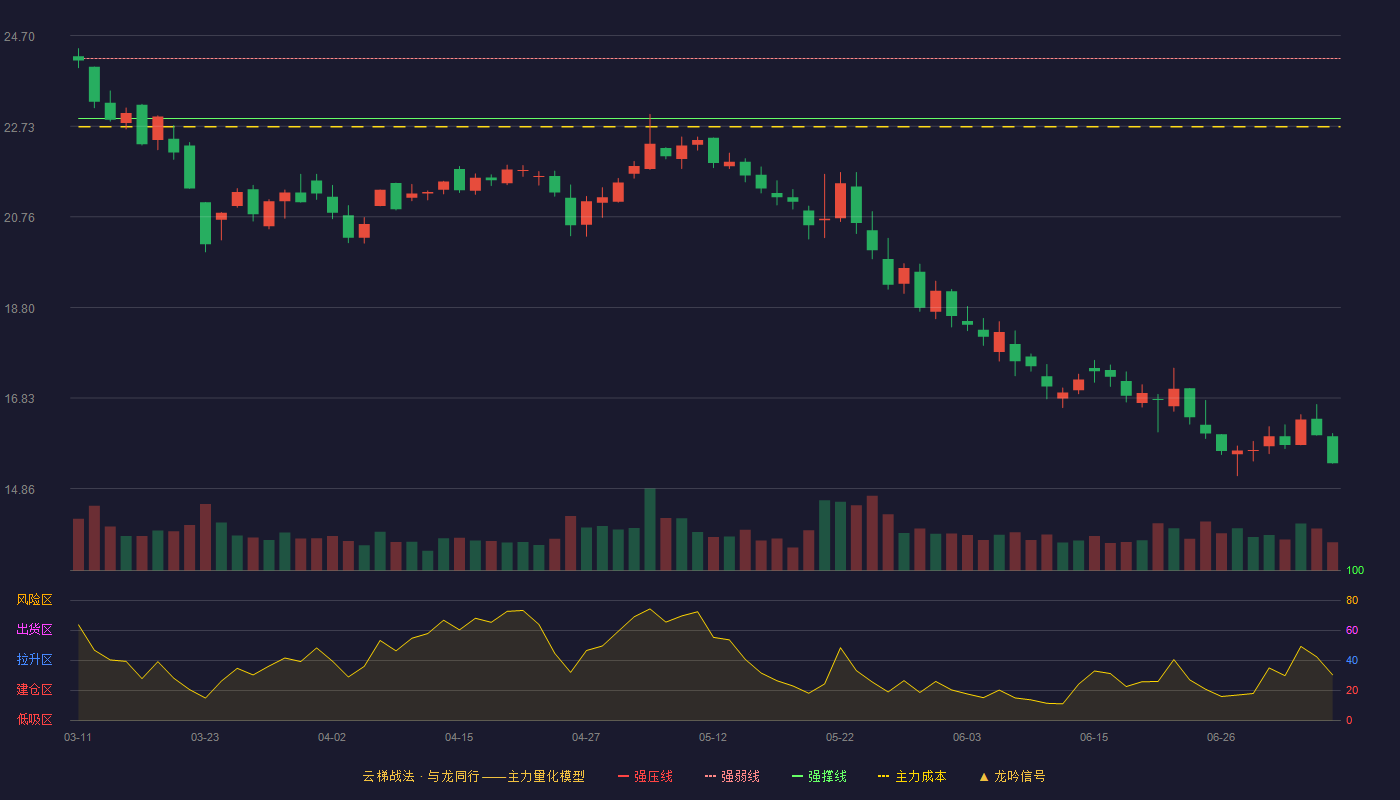Toggle the 强弱线 legend entry

click(x=732, y=776)
